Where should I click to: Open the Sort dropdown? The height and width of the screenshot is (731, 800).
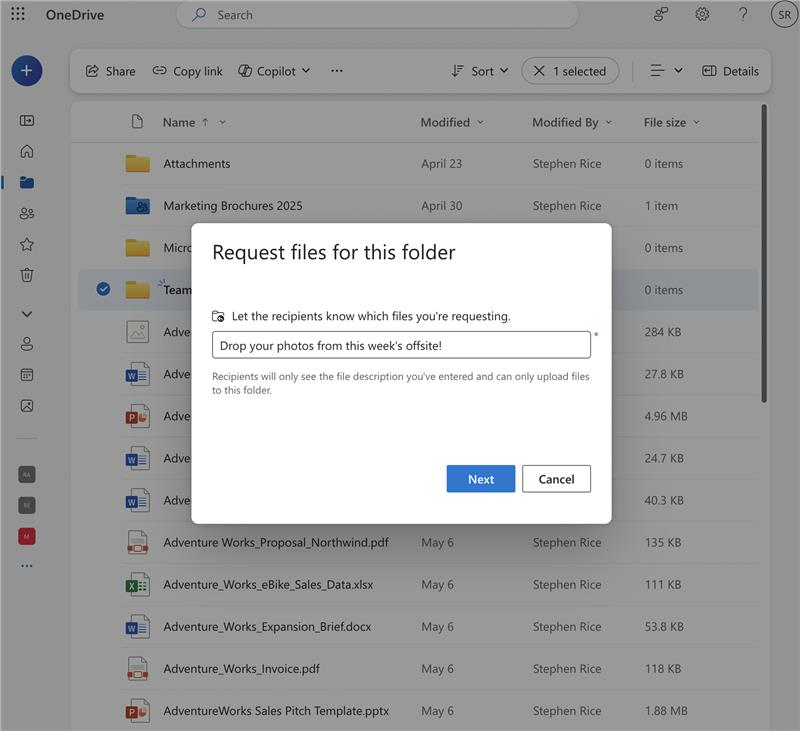(479, 71)
